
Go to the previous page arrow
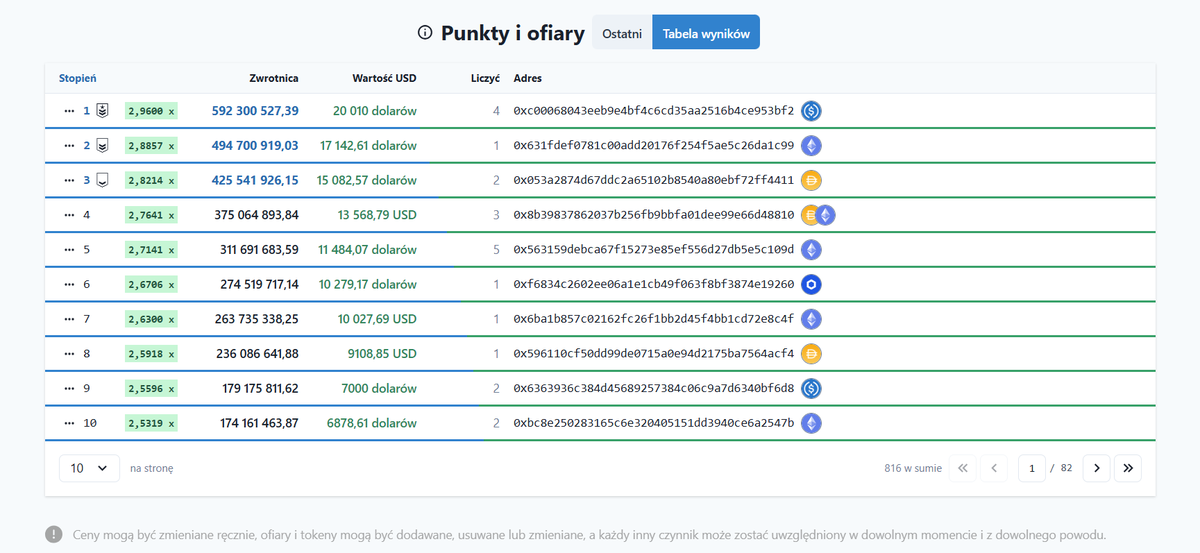pyautogui.click(x=994, y=468)
